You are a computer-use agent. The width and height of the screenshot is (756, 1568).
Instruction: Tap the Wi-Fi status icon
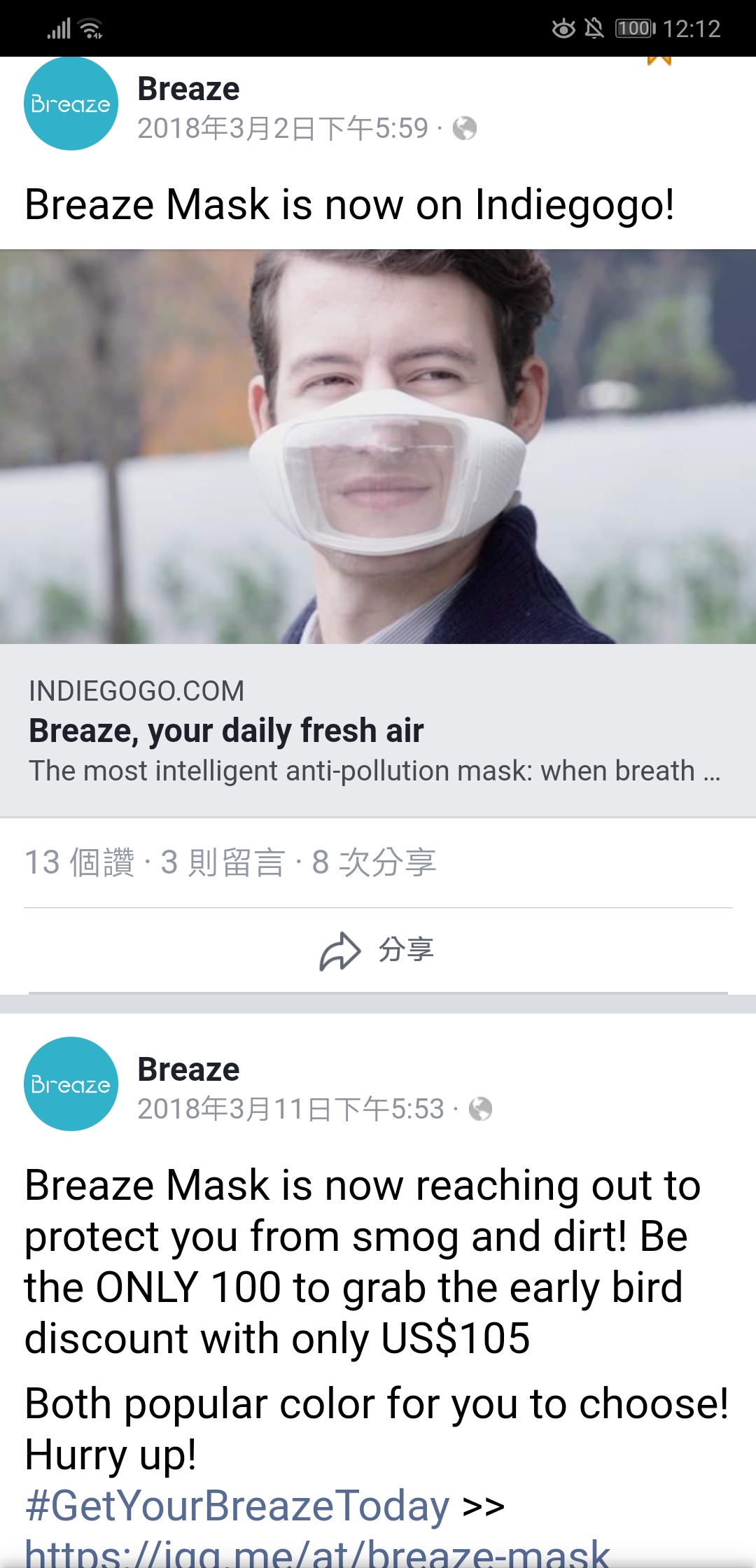click(x=91, y=29)
